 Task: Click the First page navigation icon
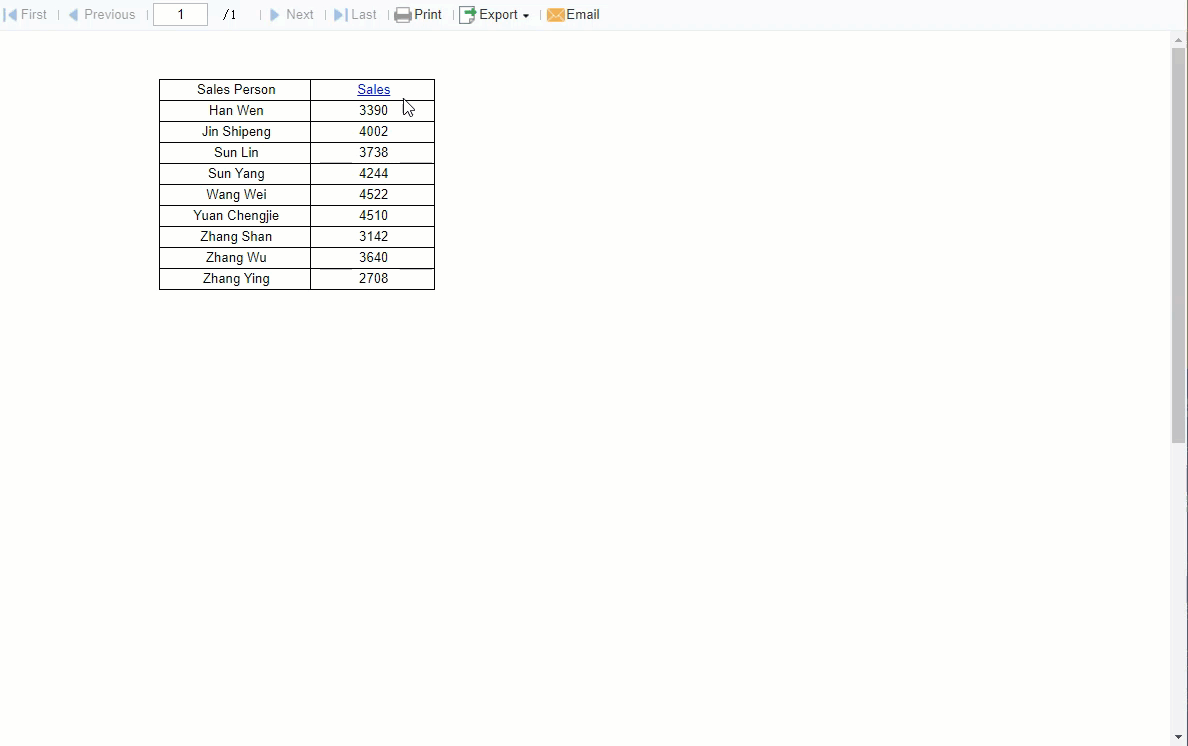pyautogui.click(x=10, y=14)
